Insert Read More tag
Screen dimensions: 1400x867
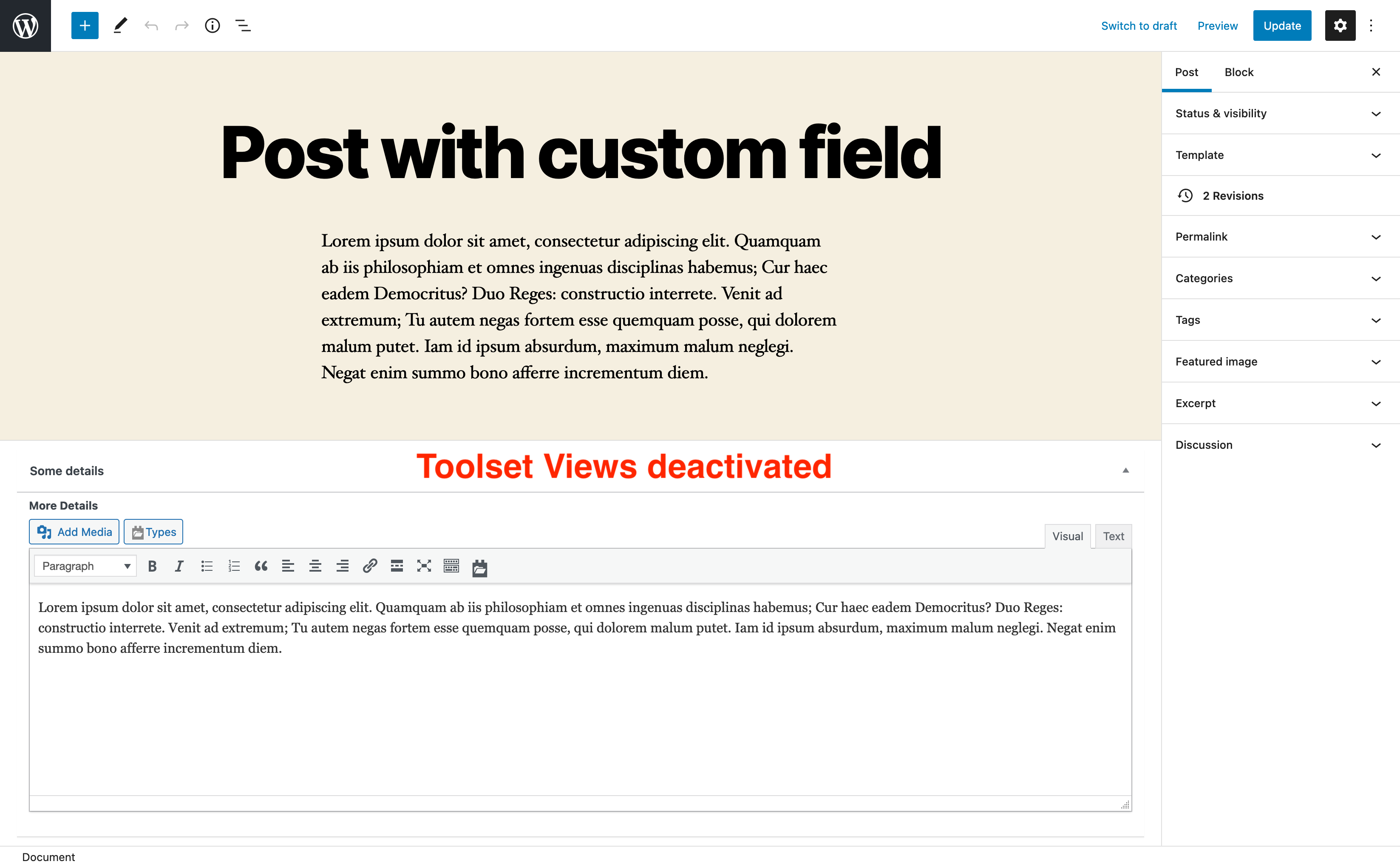[x=397, y=567]
